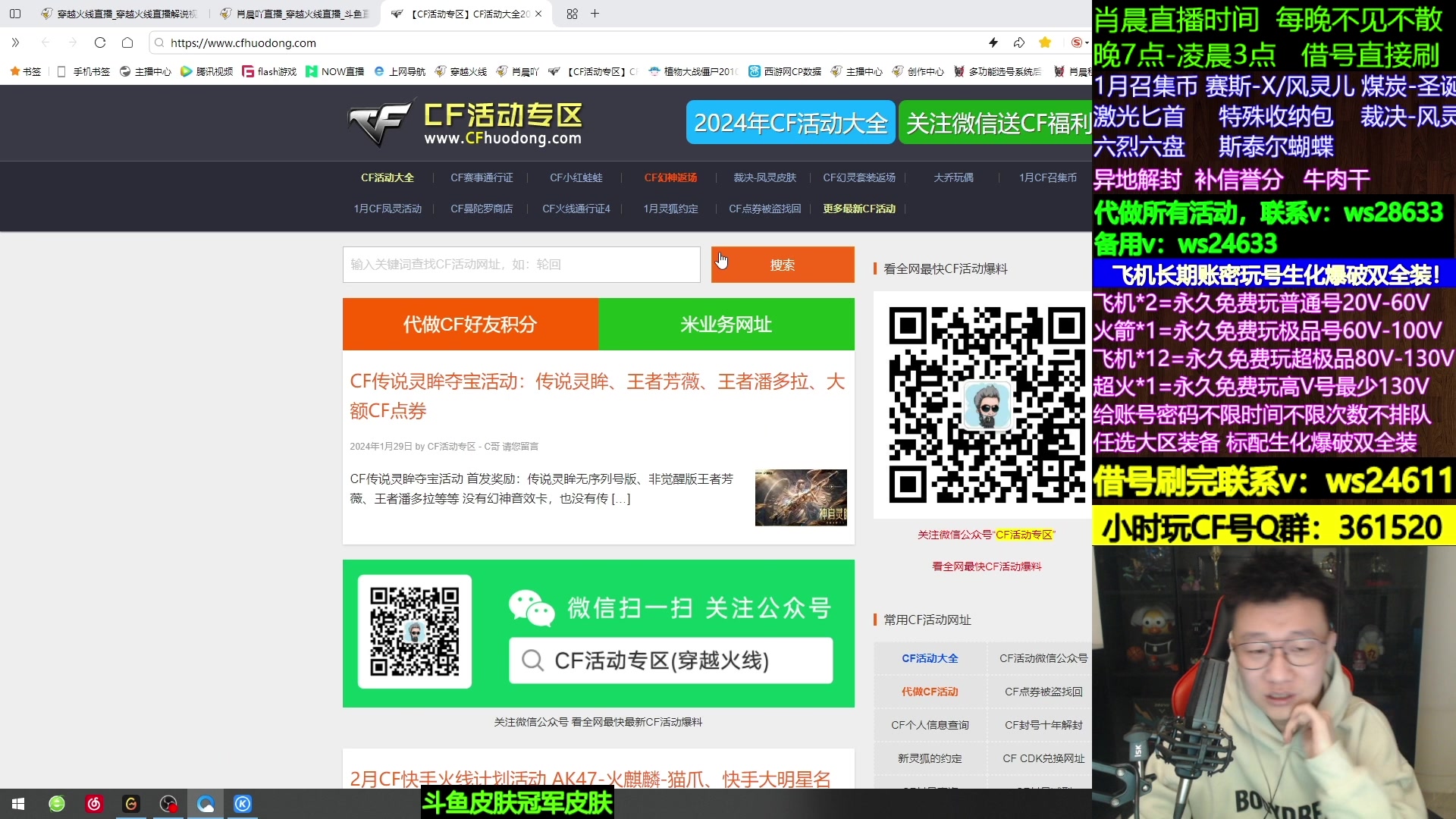The height and width of the screenshot is (819, 1456).
Task: Click the green 米业务网址 button
Action: coord(726,324)
